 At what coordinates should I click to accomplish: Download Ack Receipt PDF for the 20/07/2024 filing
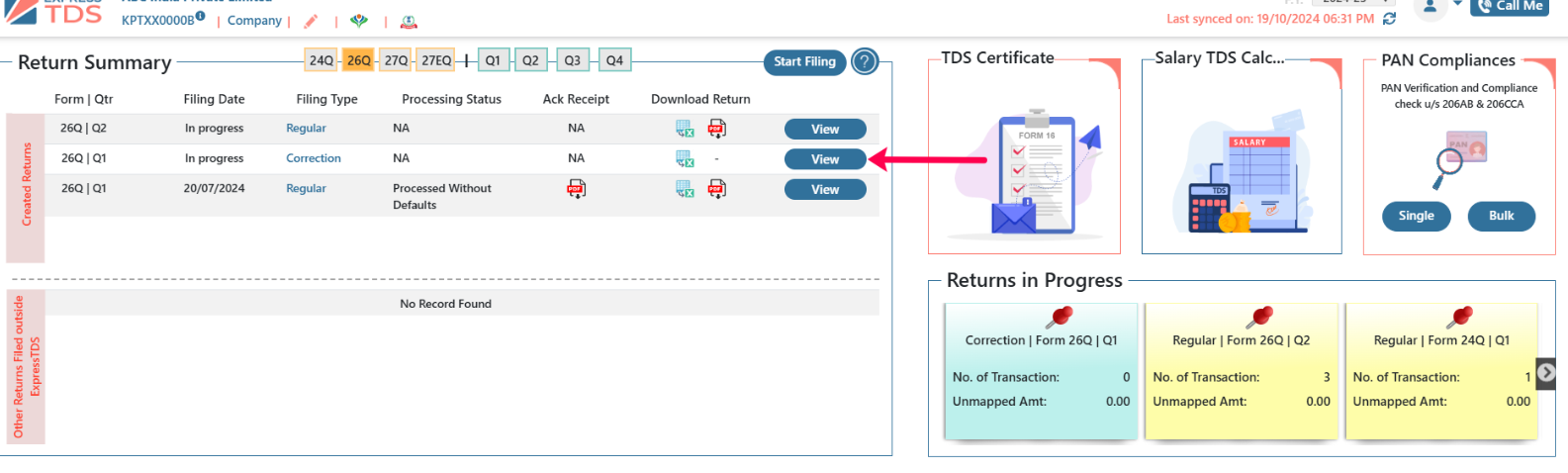(x=576, y=188)
